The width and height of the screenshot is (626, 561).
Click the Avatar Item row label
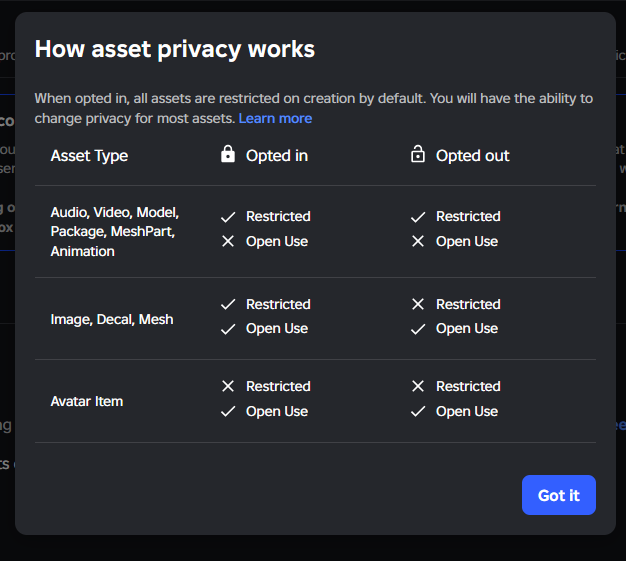(87, 401)
